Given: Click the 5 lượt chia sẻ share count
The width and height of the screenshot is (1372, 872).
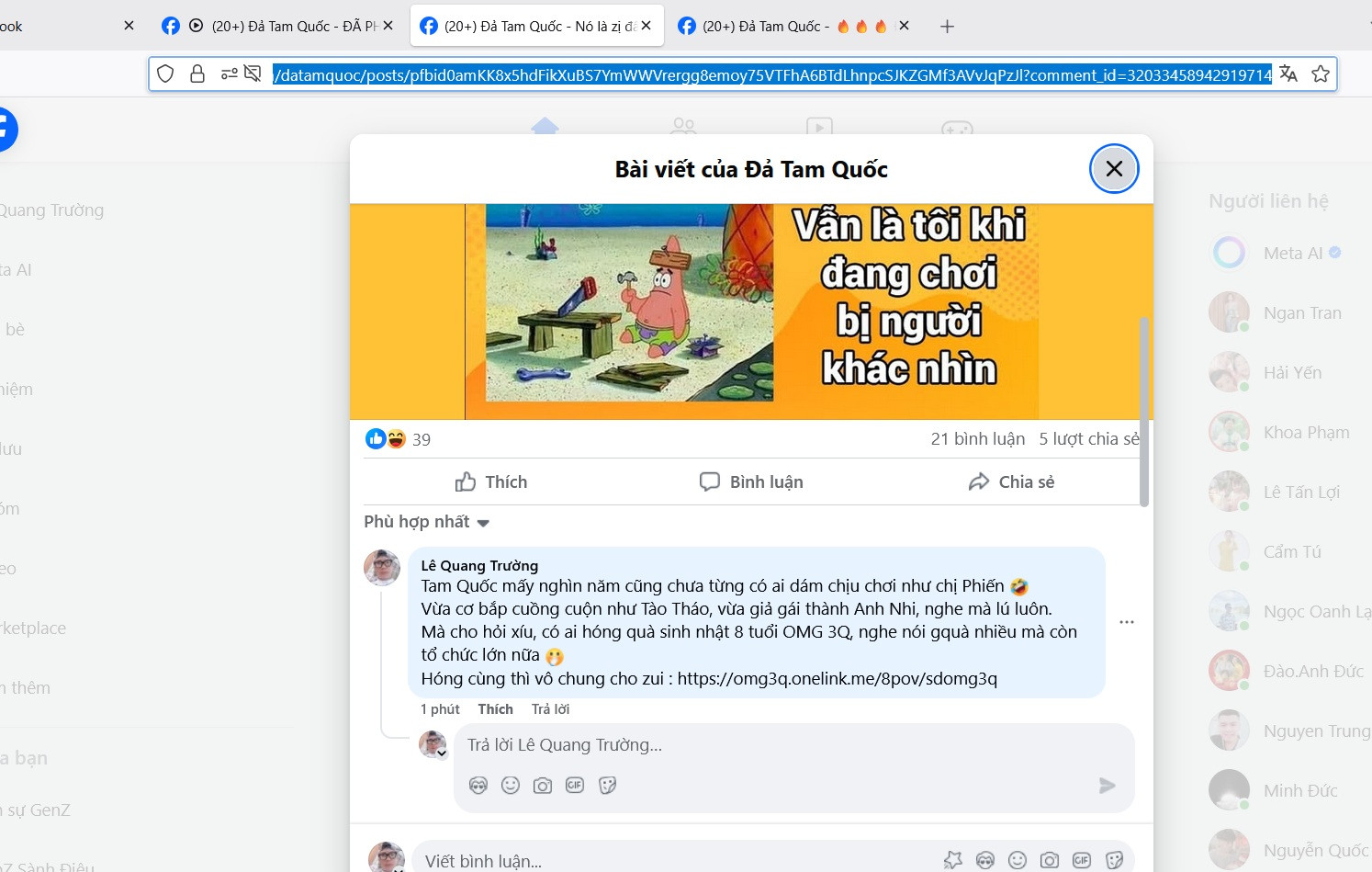Looking at the screenshot, I should point(1089,439).
